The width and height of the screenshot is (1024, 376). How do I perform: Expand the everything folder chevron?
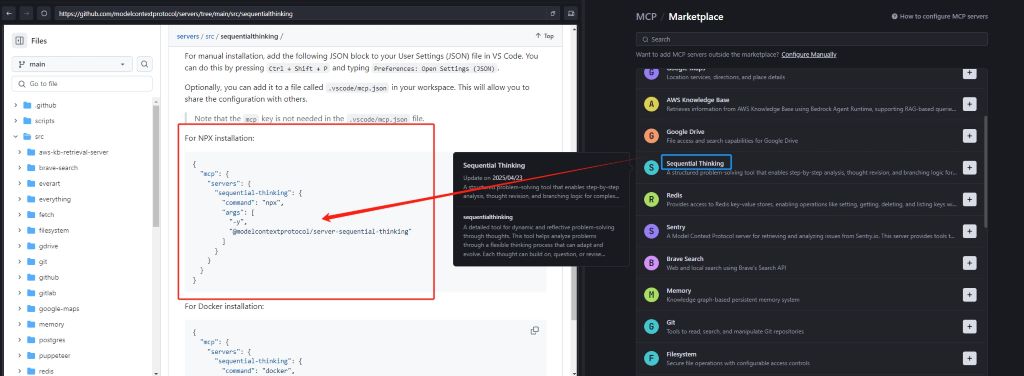tap(21, 199)
